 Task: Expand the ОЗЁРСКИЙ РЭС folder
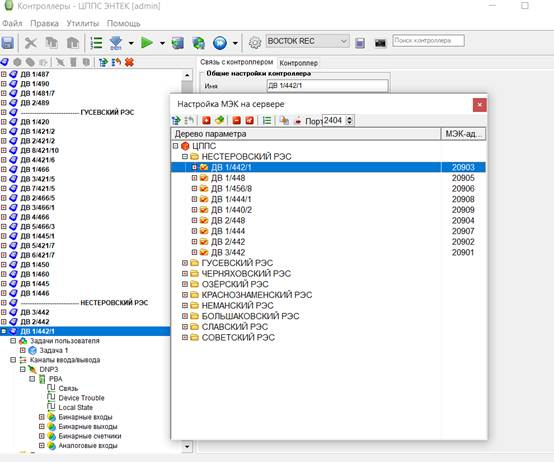tap(184, 284)
